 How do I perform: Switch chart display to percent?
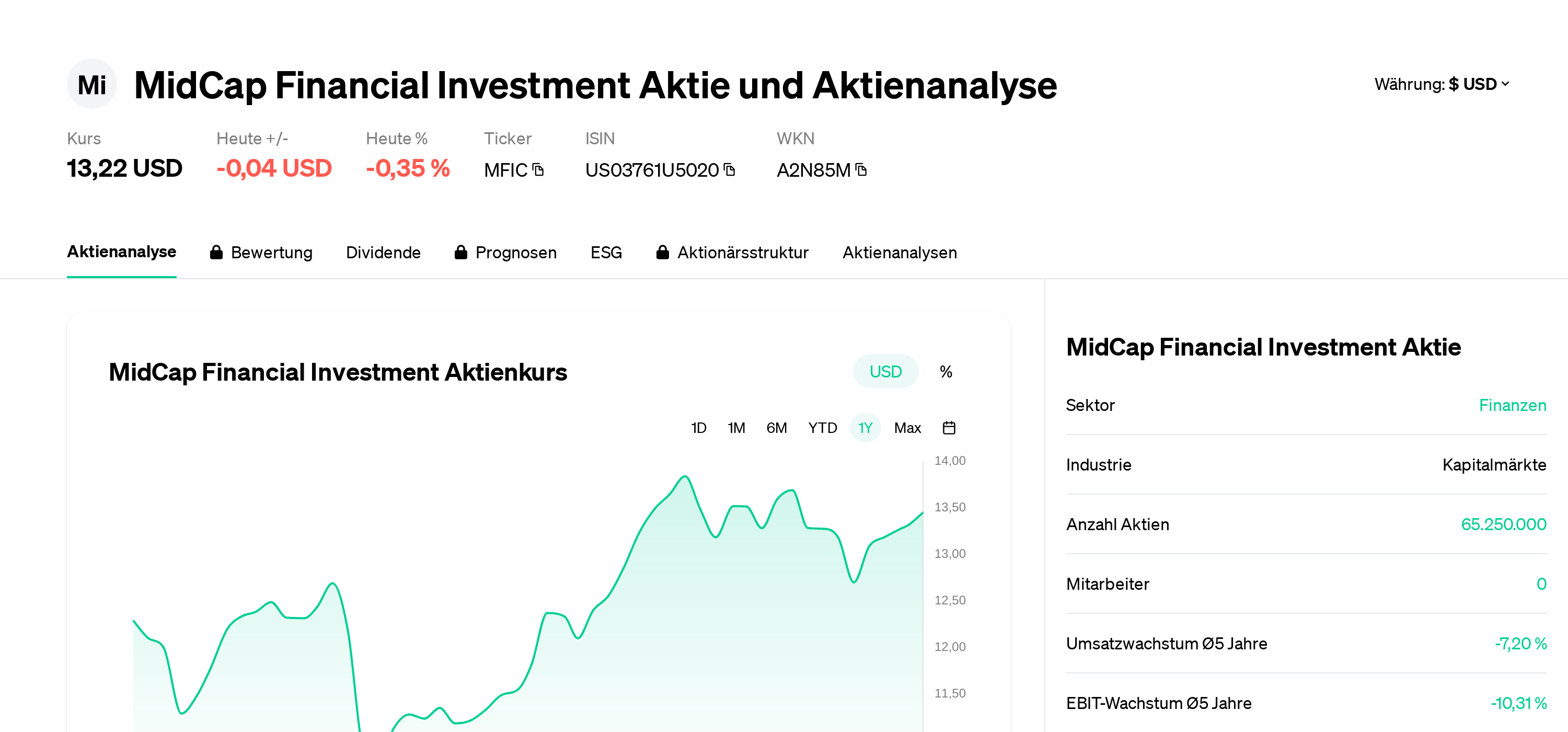coord(946,371)
